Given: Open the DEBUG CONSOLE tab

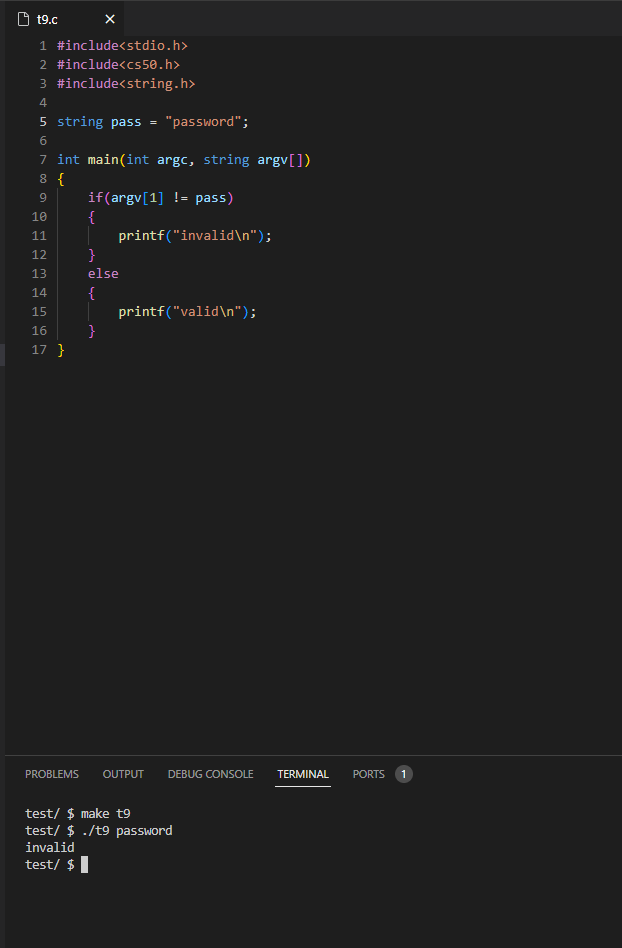Looking at the screenshot, I should point(210,774).
